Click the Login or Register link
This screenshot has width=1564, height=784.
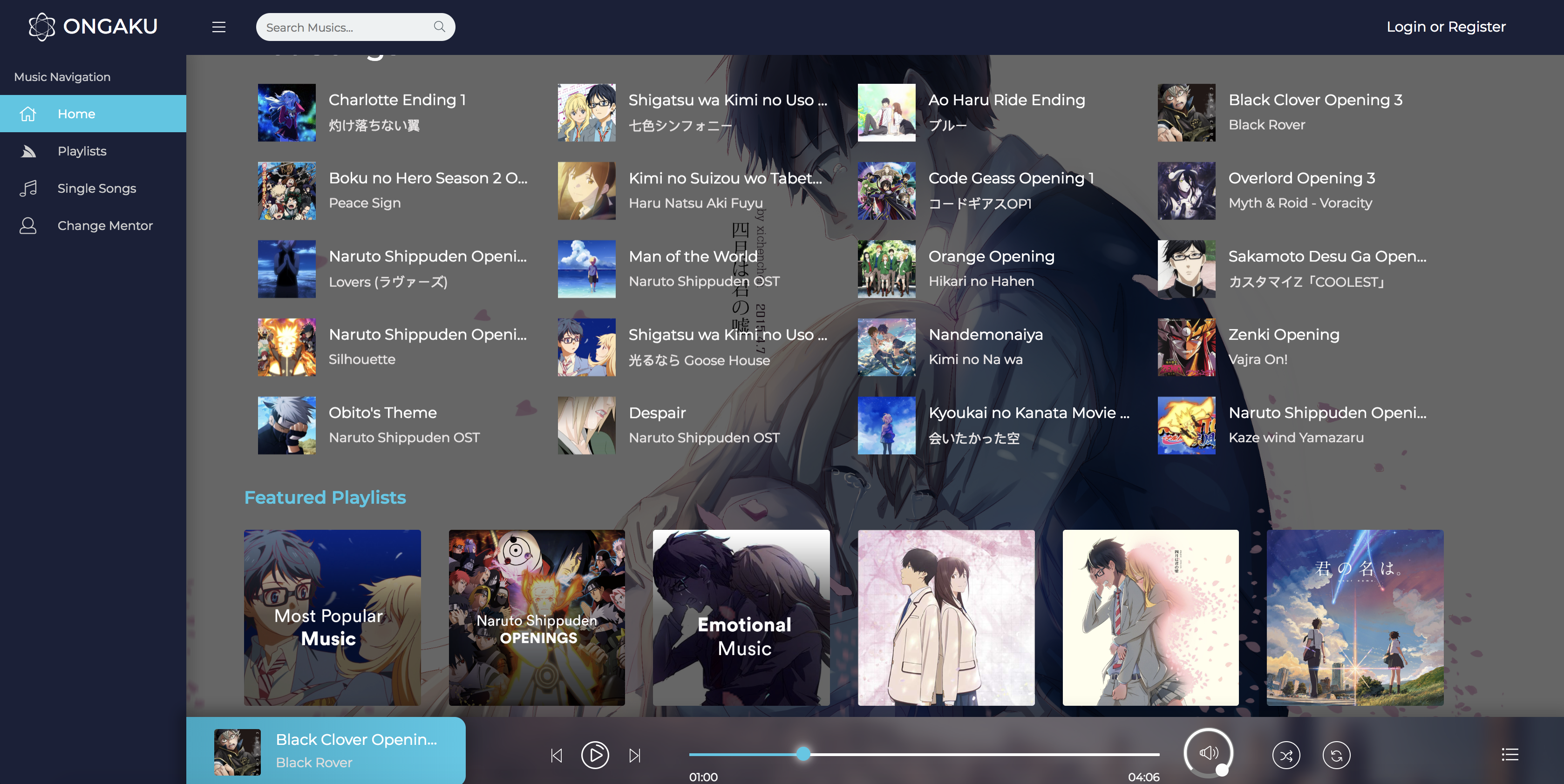[x=1446, y=27]
